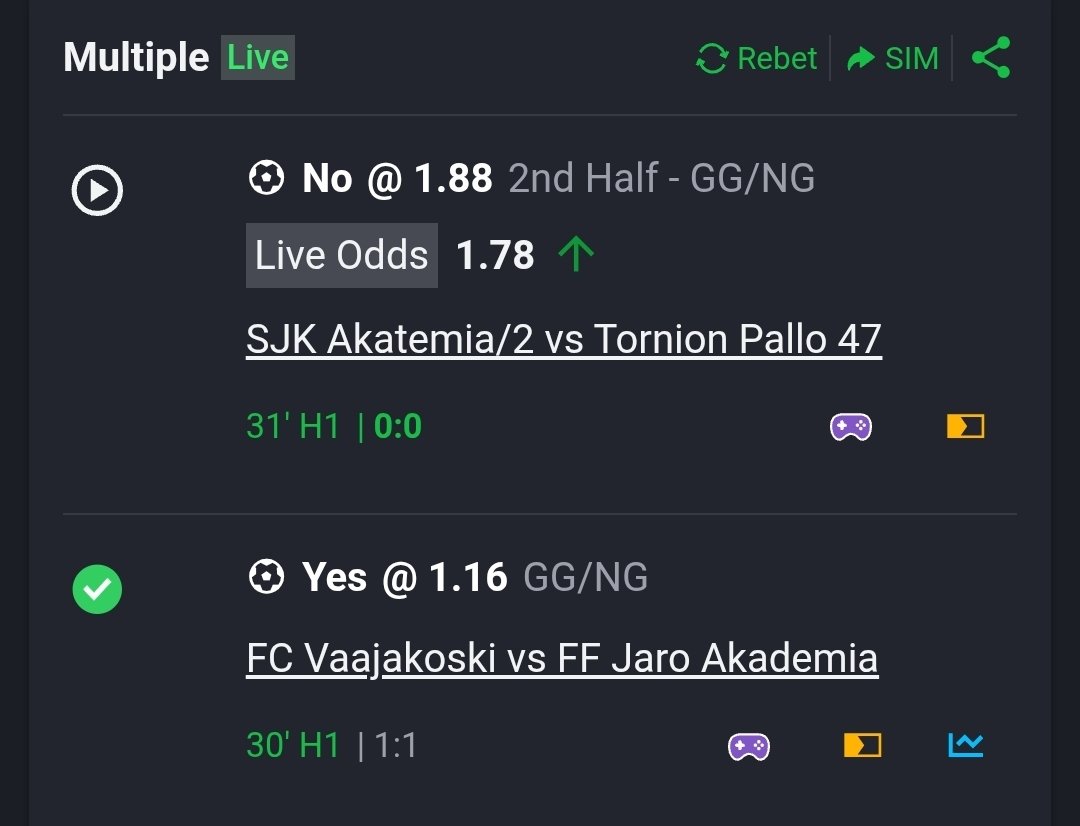The image size is (1080, 826).
Task: Open yellow live tracker icon for FC Vaajakoski match
Action: tap(862, 745)
